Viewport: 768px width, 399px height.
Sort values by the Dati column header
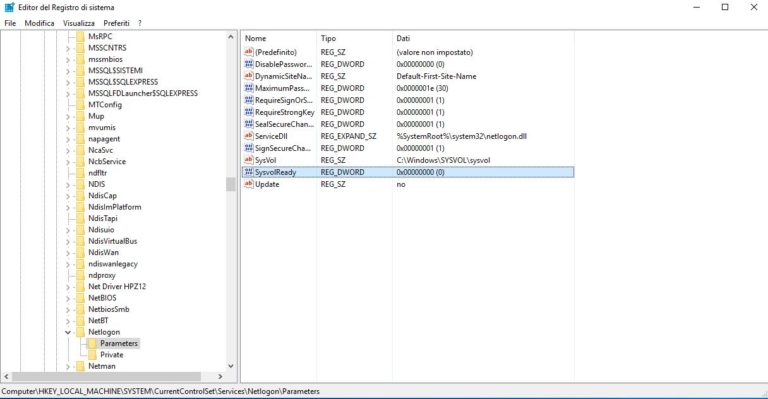[483, 38]
